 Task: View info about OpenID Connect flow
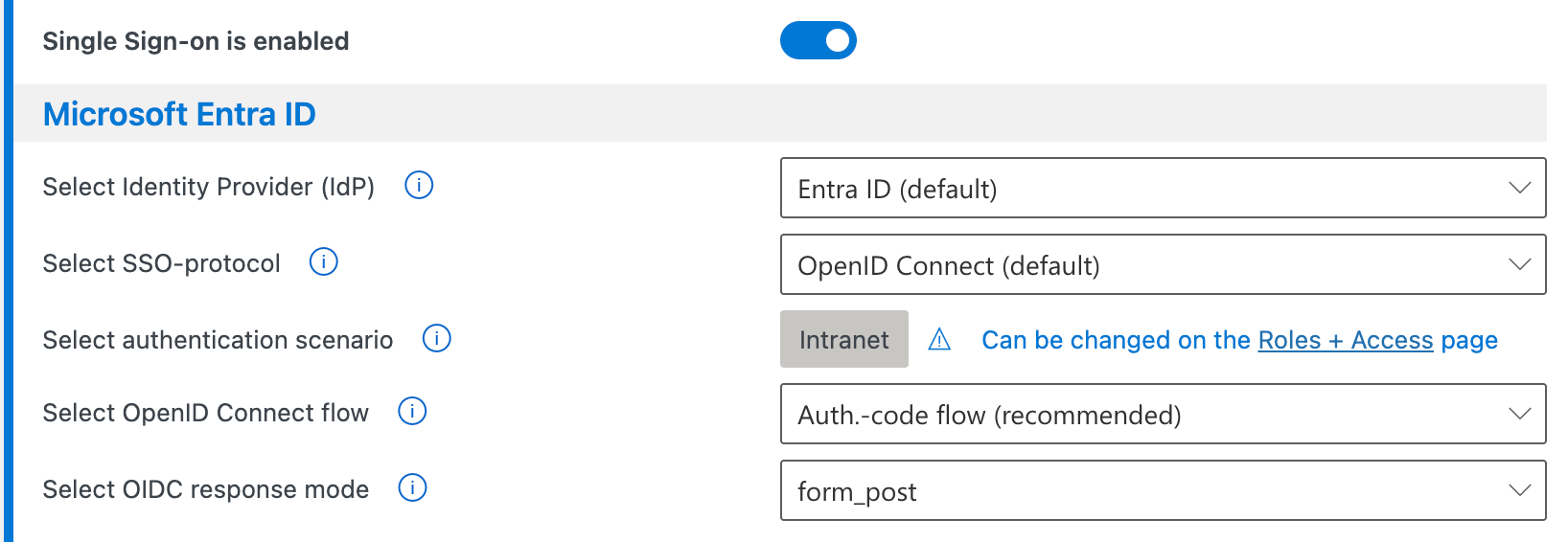[412, 411]
